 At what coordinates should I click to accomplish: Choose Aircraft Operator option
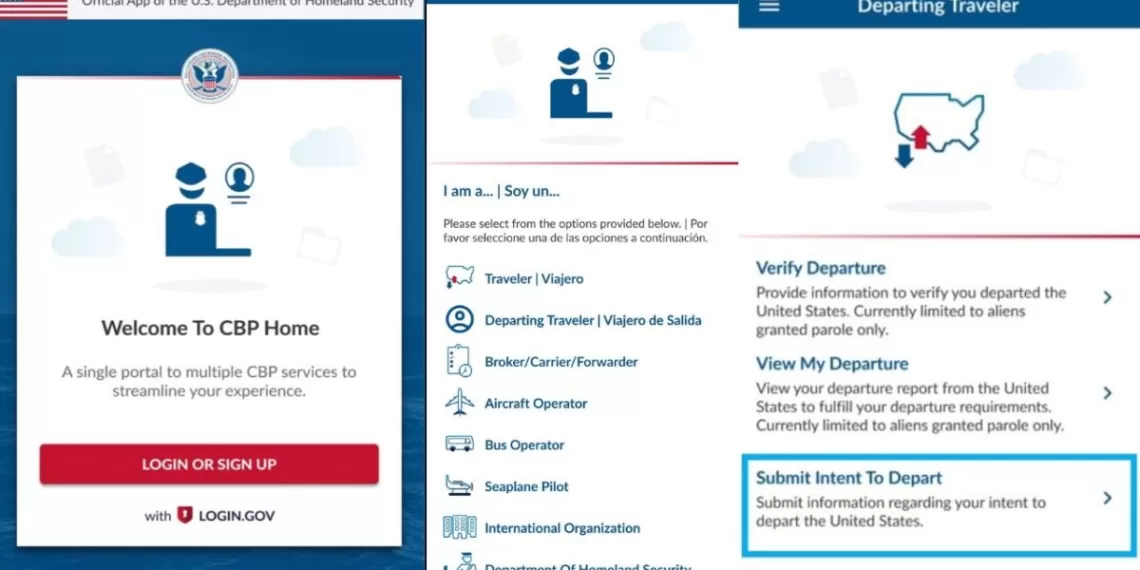[536, 404]
